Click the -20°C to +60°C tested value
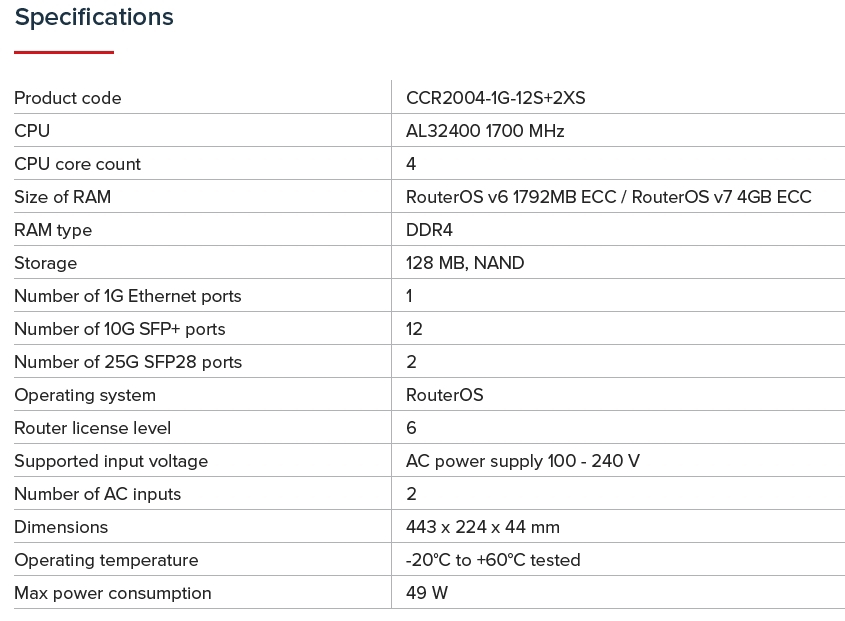 (493, 560)
